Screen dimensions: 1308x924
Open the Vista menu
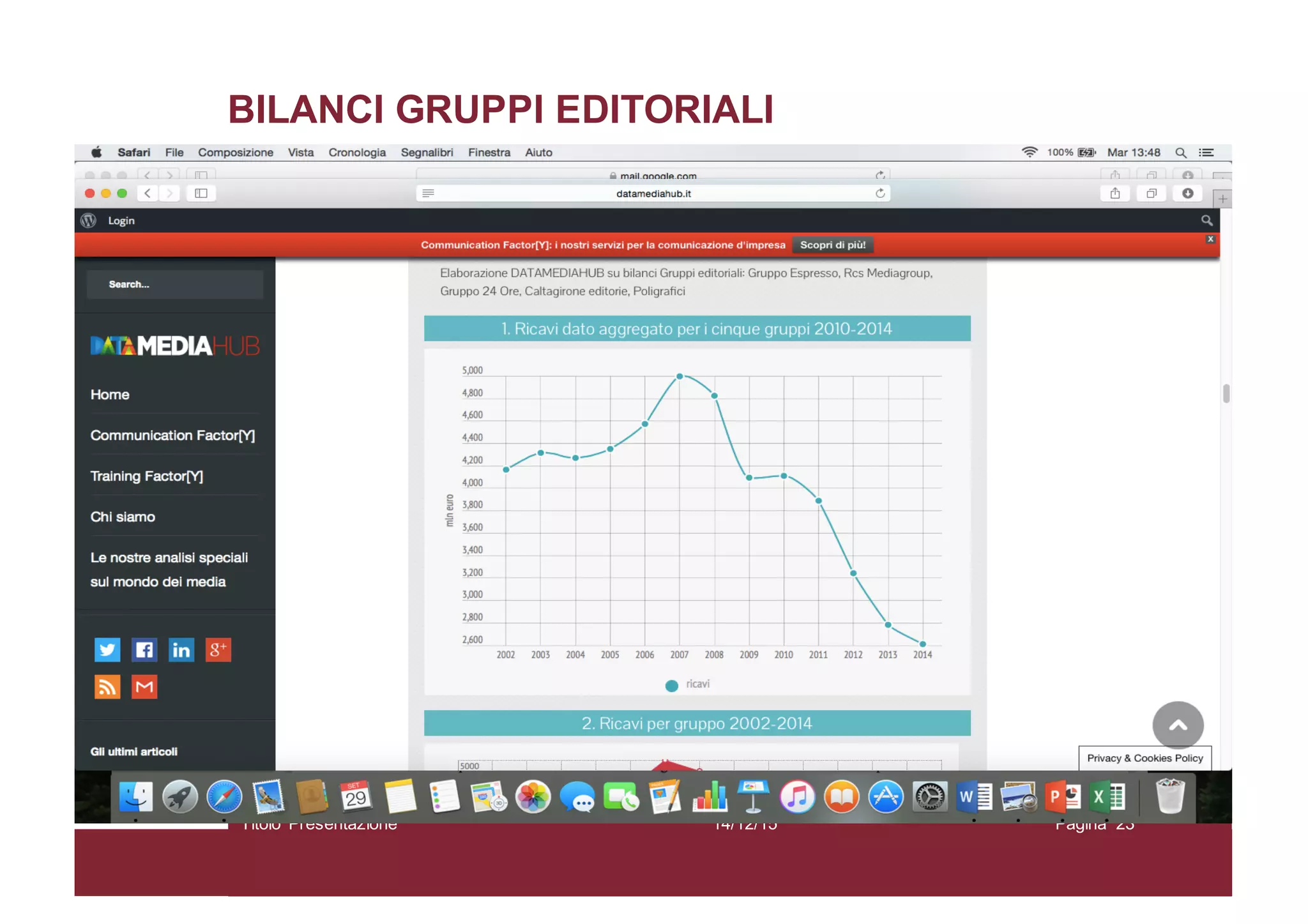click(x=300, y=153)
